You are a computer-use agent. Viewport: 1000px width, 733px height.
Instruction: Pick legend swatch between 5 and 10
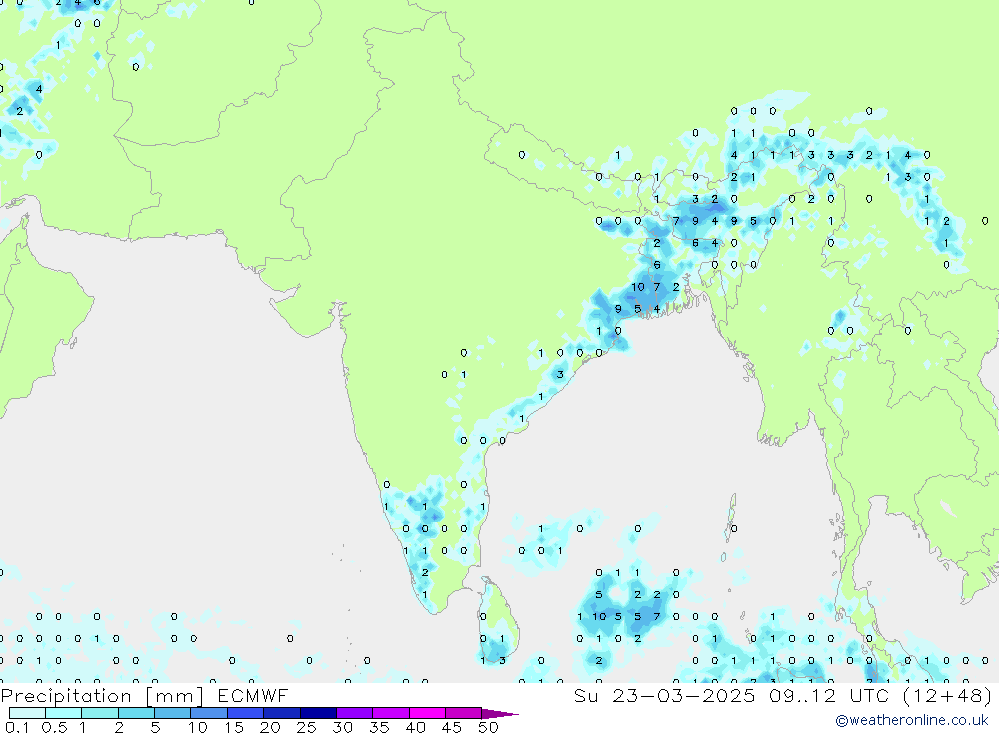[172, 713]
